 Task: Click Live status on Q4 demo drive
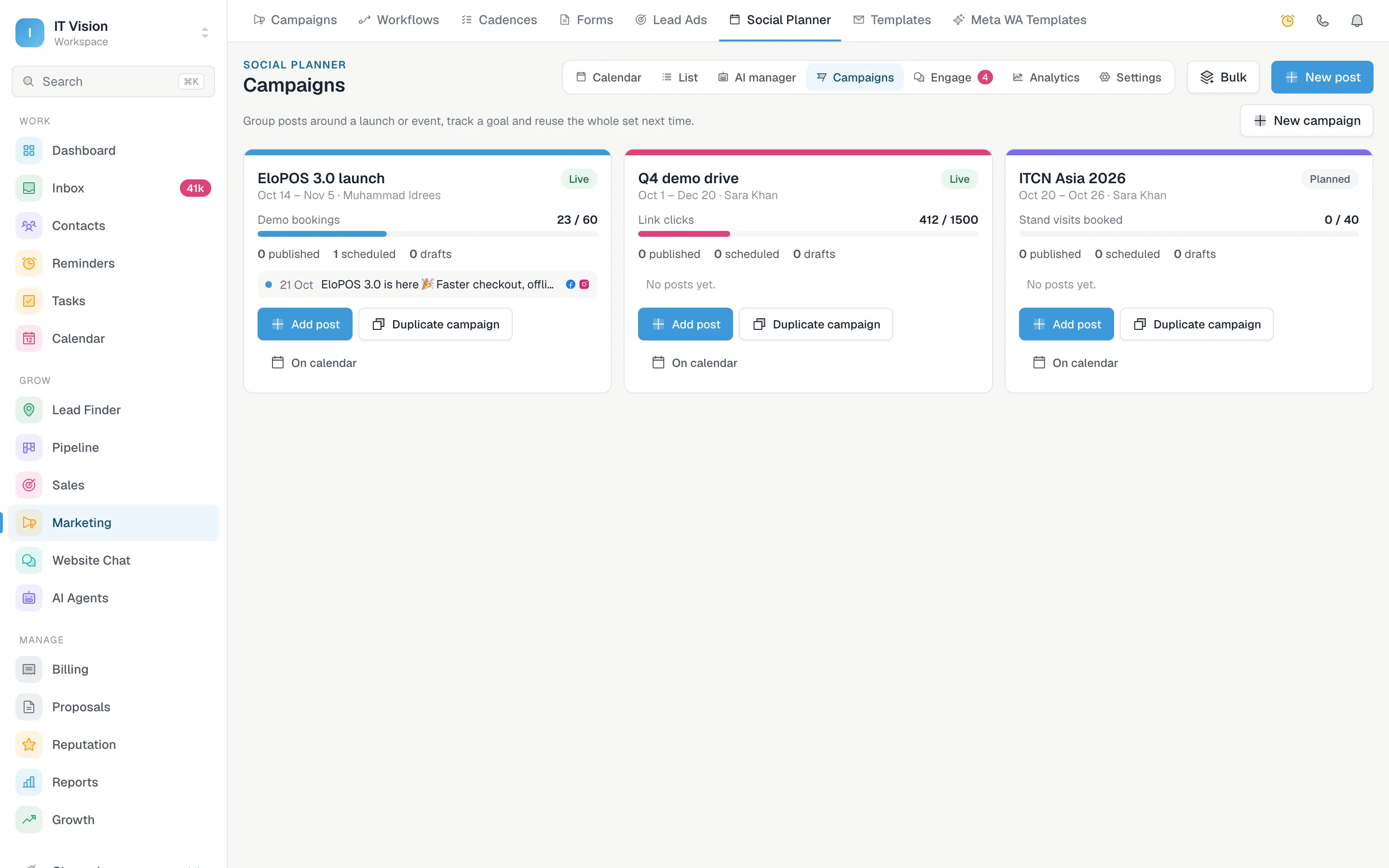[959, 179]
